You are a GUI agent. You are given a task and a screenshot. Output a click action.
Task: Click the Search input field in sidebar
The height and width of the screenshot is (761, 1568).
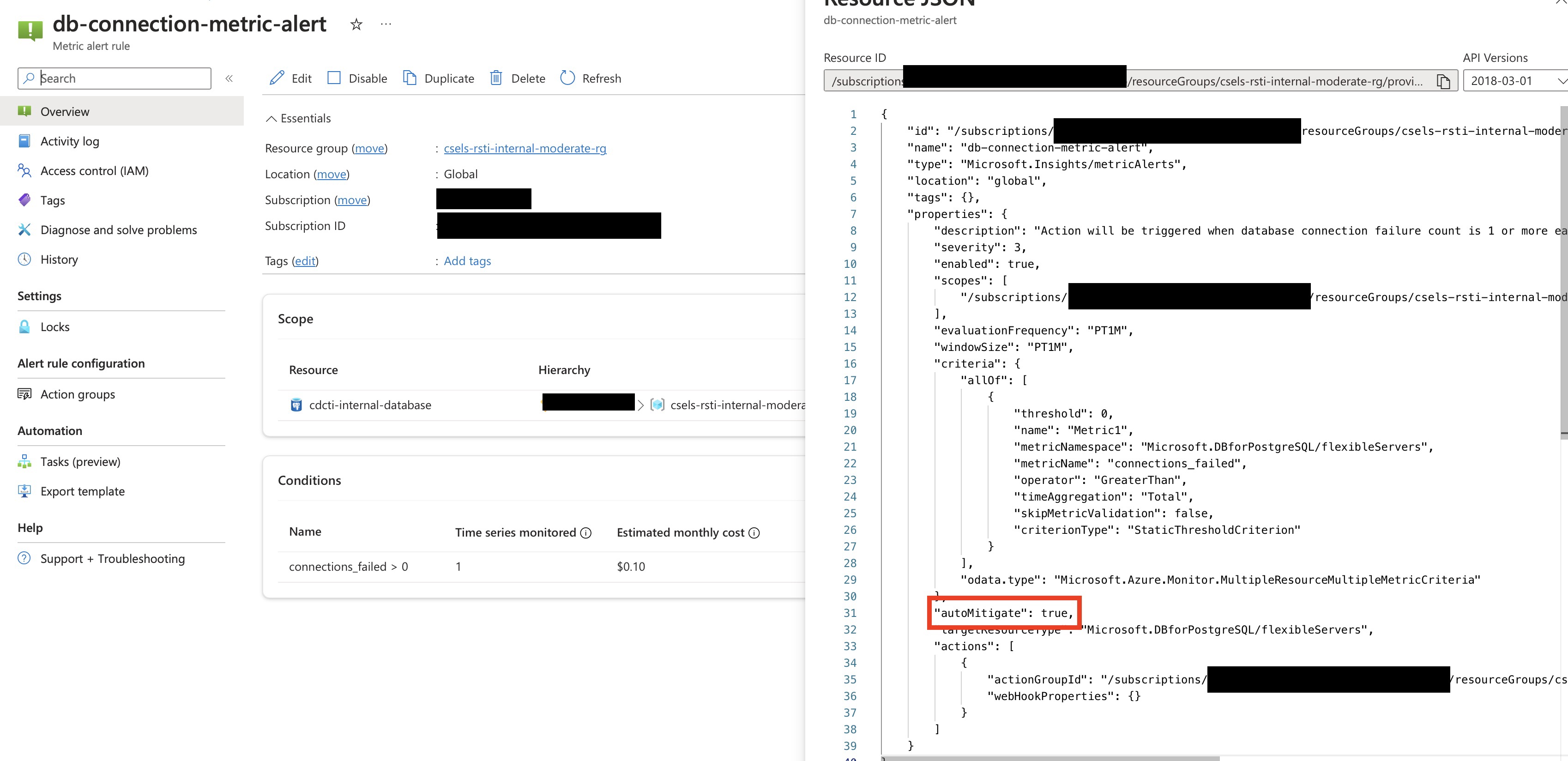point(113,77)
